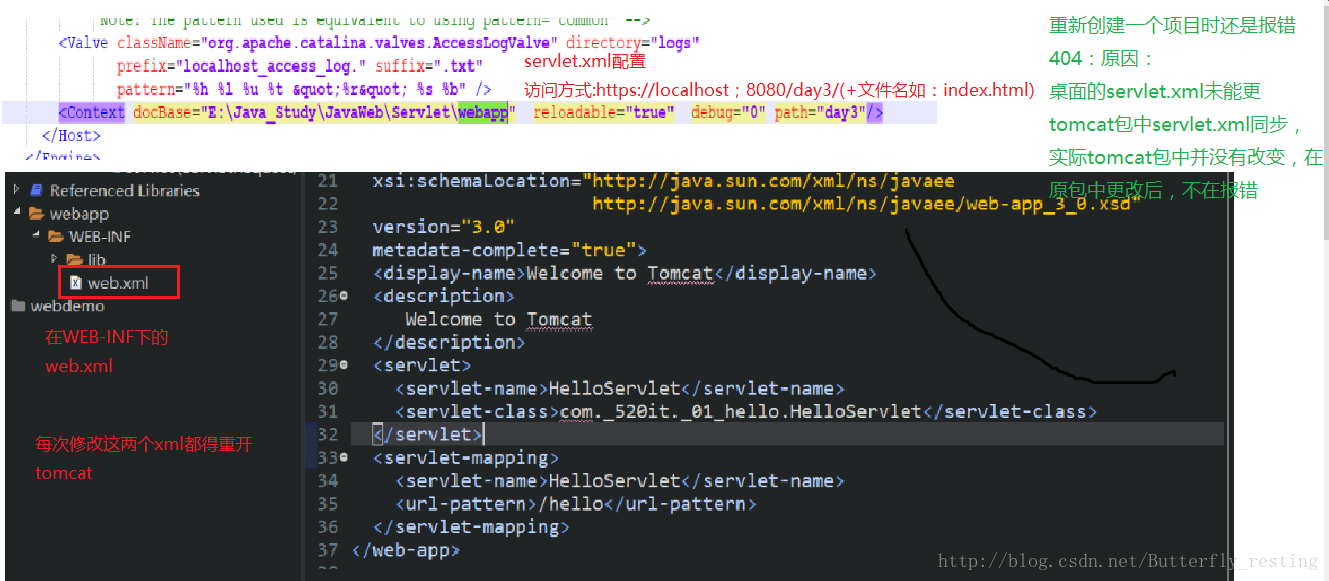The height and width of the screenshot is (581, 1329).
Task: Click the webdemo gray folder icon
Action: (17, 306)
